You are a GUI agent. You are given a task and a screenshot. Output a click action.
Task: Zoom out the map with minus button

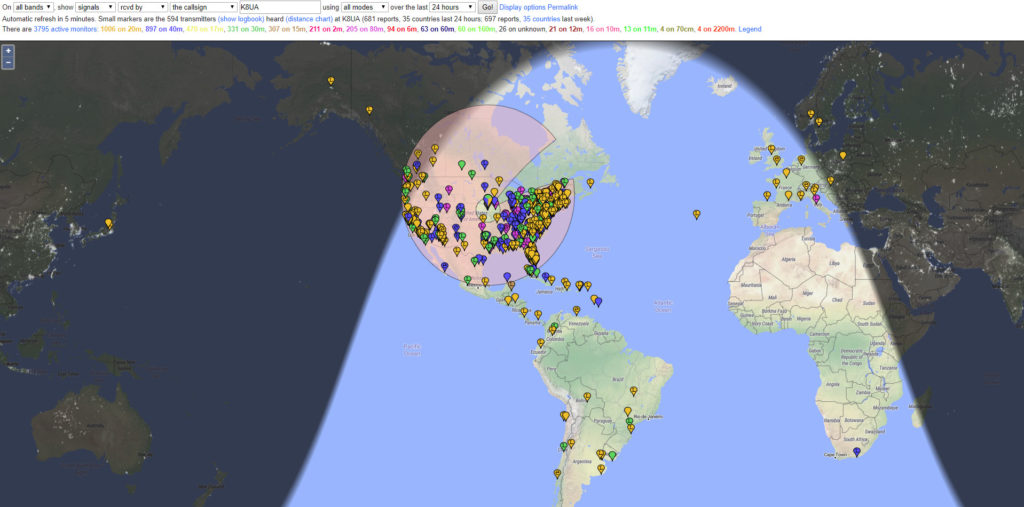click(8, 63)
